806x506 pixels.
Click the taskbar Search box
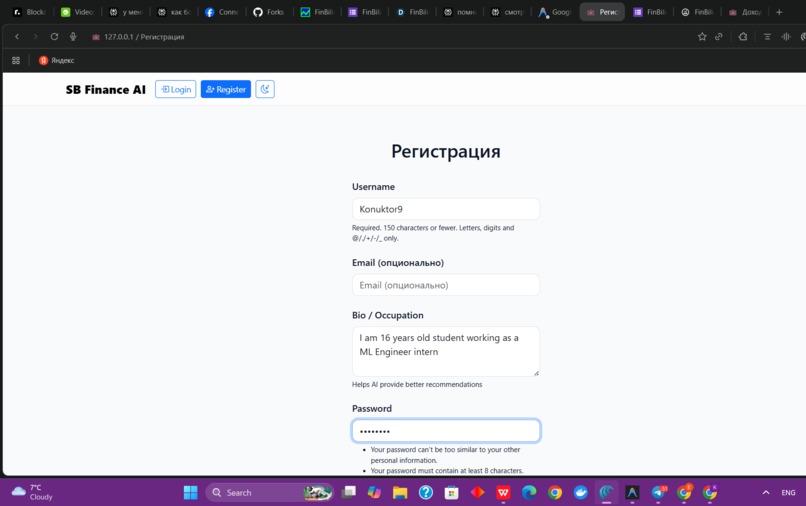point(269,492)
